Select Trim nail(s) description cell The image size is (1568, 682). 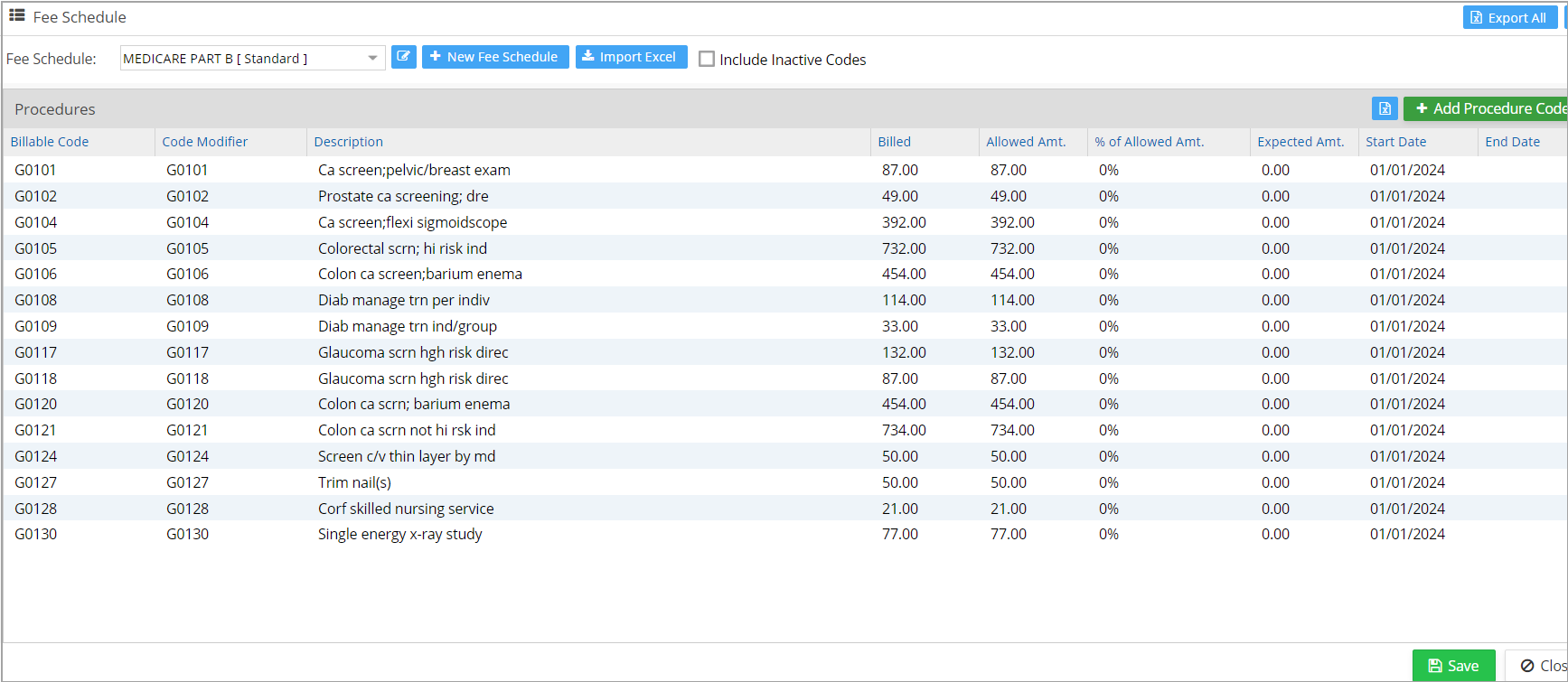(x=354, y=482)
